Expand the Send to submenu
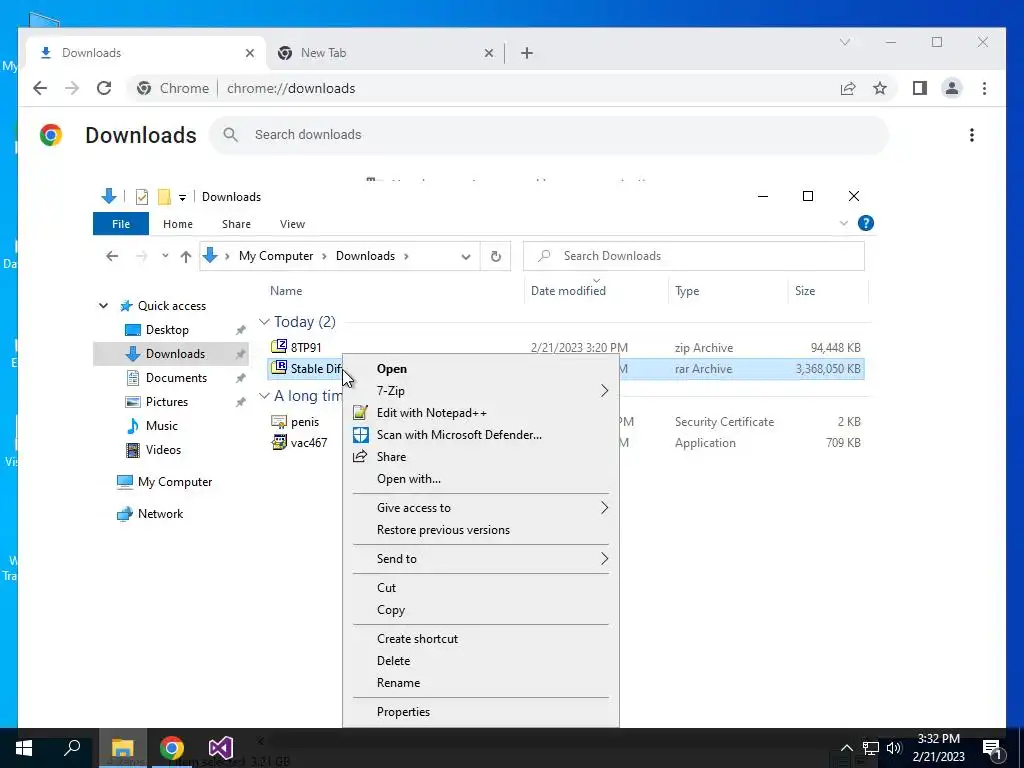This screenshot has width=1024, height=768. pos(481,559)
